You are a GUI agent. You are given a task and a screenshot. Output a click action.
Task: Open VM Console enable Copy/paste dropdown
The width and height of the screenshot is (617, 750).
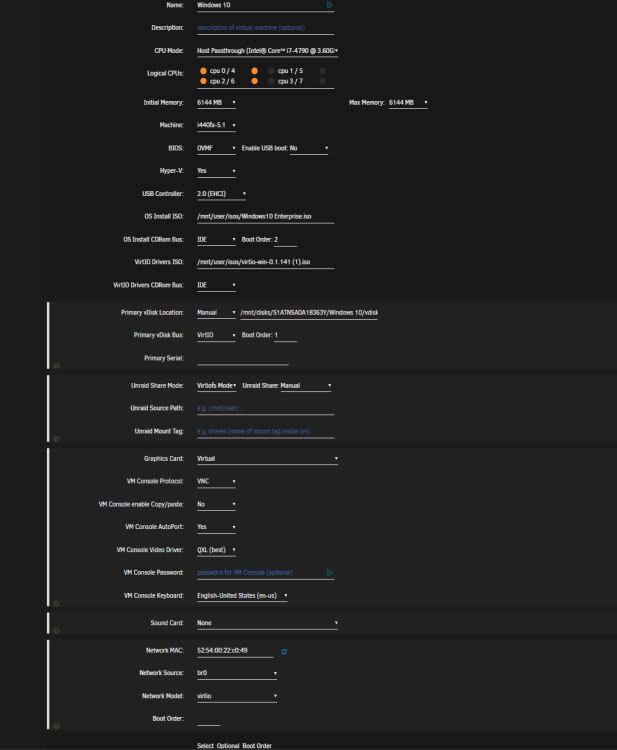tap(216, 504)
